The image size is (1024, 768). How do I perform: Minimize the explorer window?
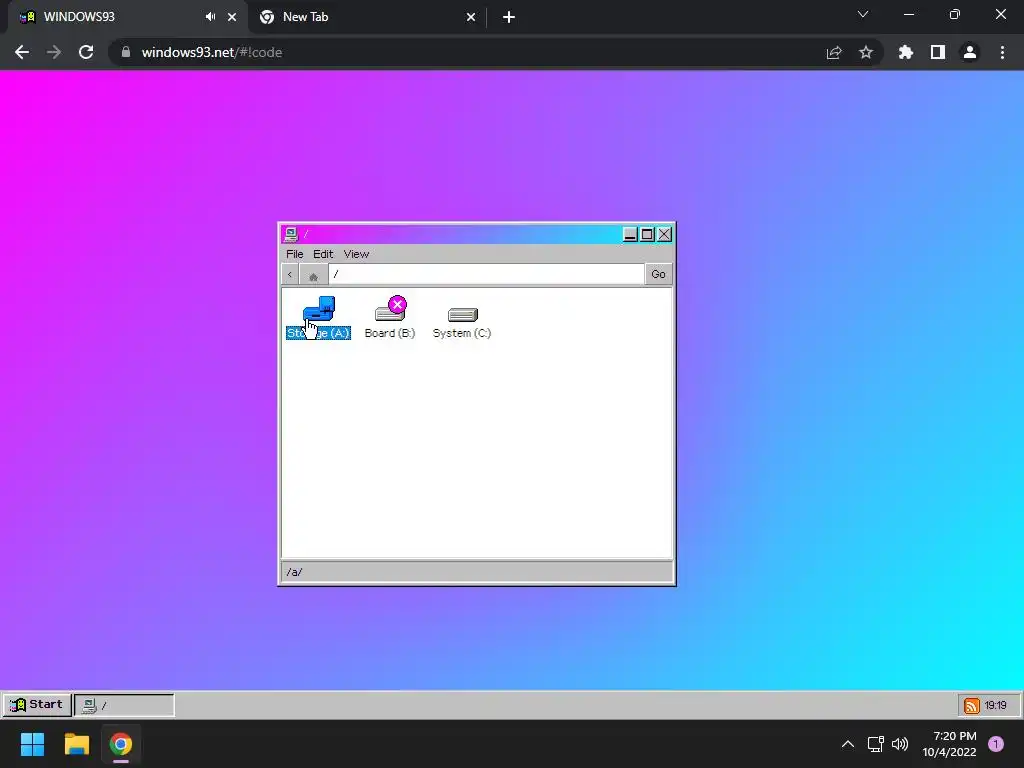(x=630, y=234)
